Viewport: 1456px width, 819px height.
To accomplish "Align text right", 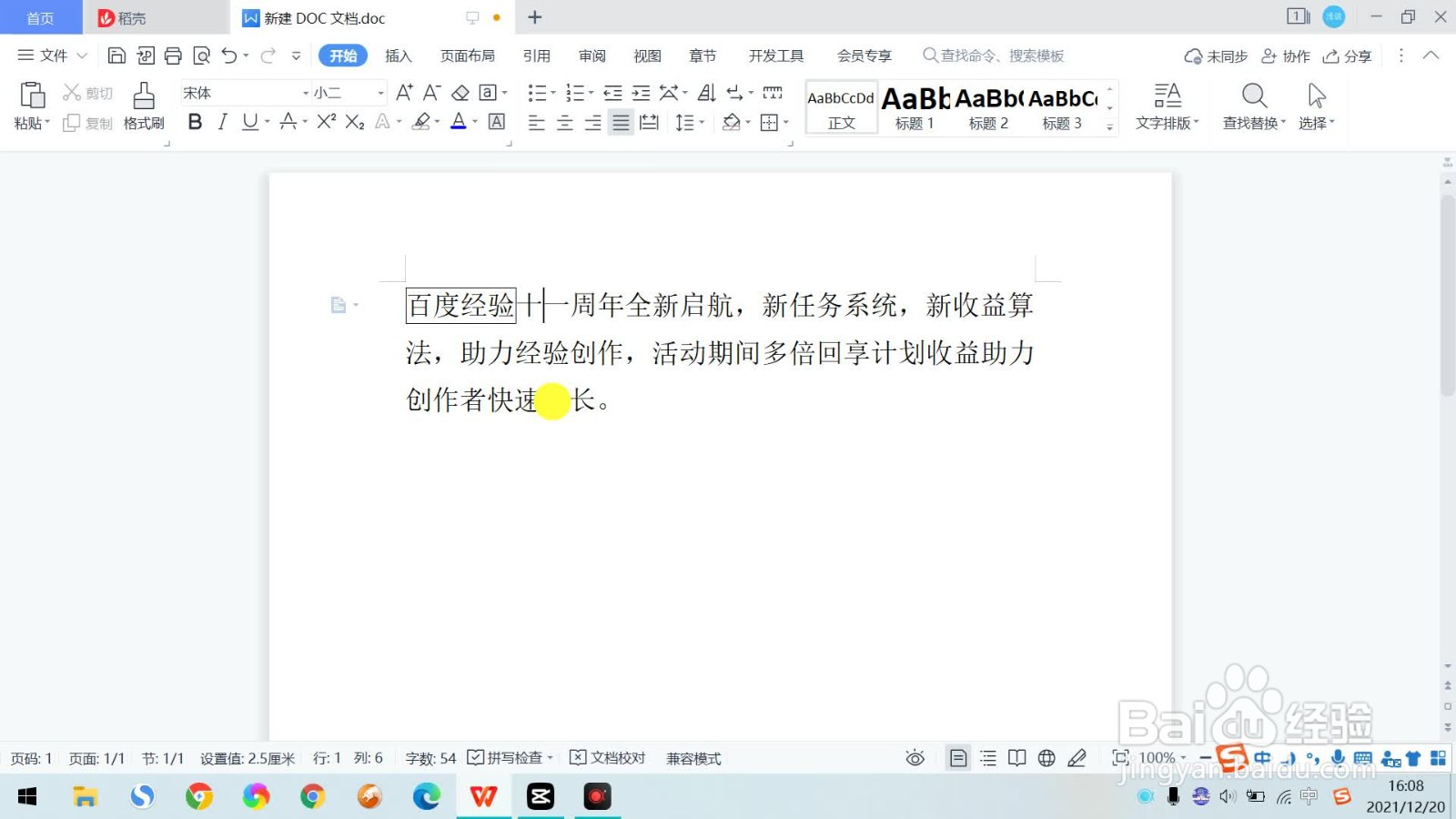I will pos(593,122).
